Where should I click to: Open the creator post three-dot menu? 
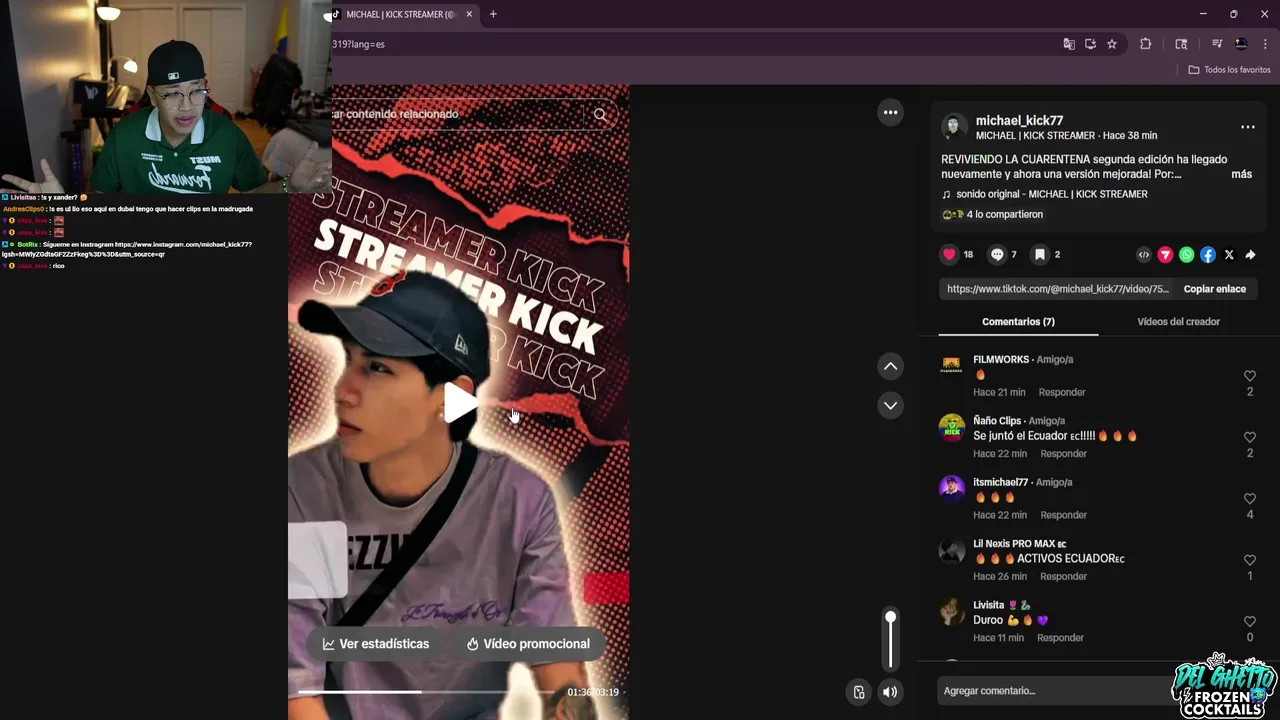[1247, 127]
